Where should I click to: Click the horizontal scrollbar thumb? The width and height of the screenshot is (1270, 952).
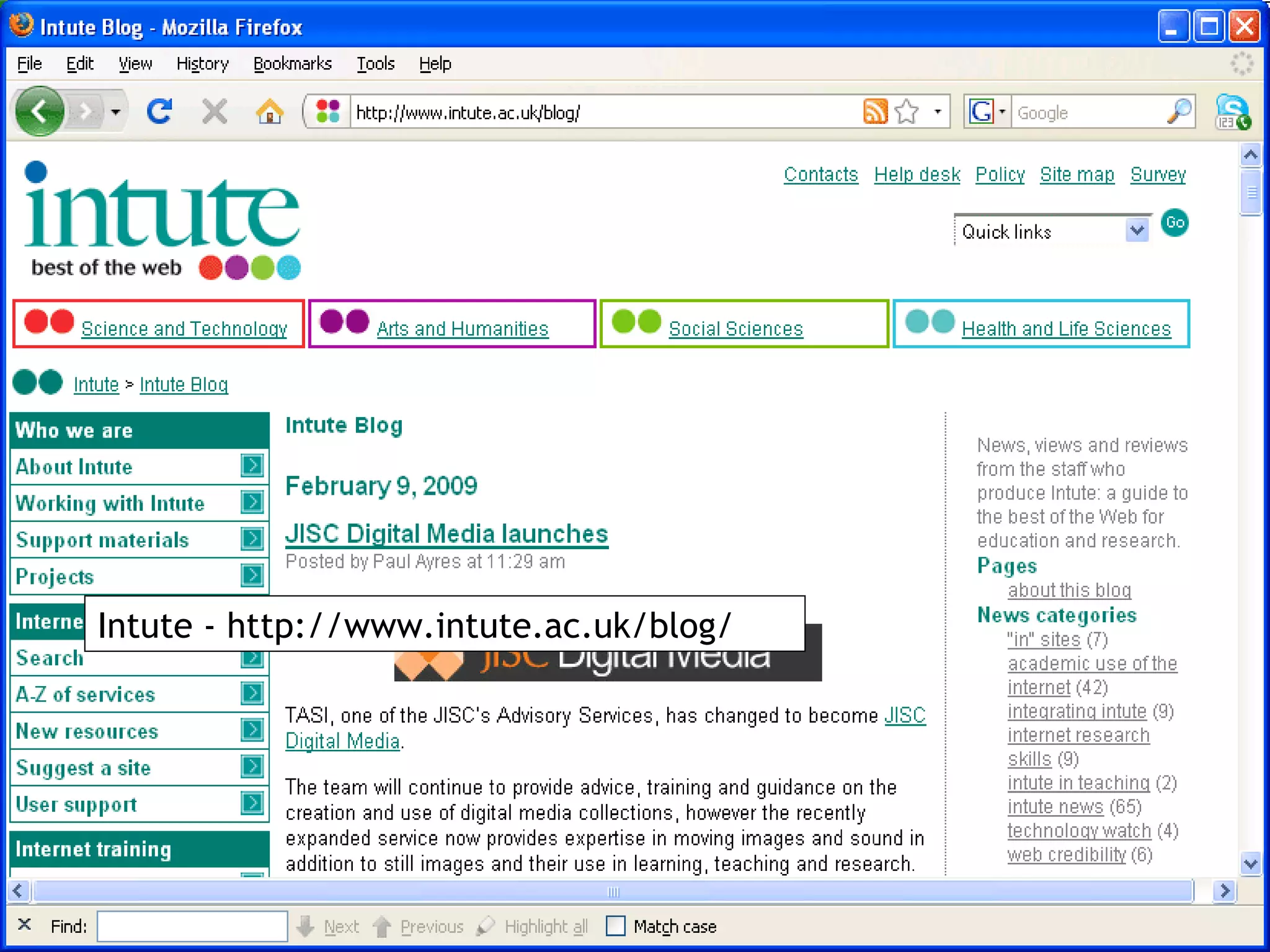pyautogui.click(x=613, y=891)
